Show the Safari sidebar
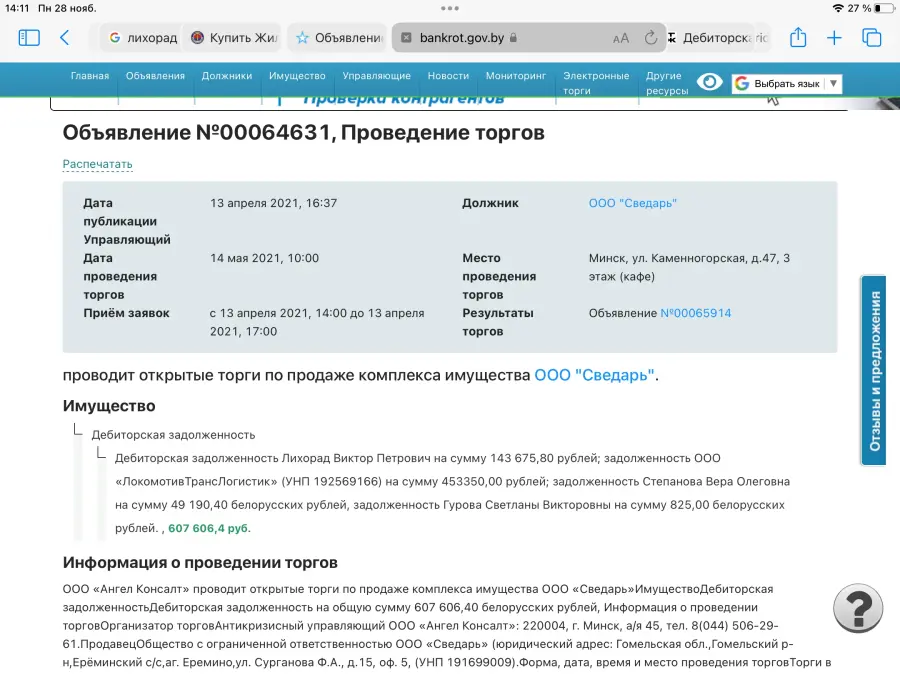The width and height of the screenshot is (900, 675). 29,38
